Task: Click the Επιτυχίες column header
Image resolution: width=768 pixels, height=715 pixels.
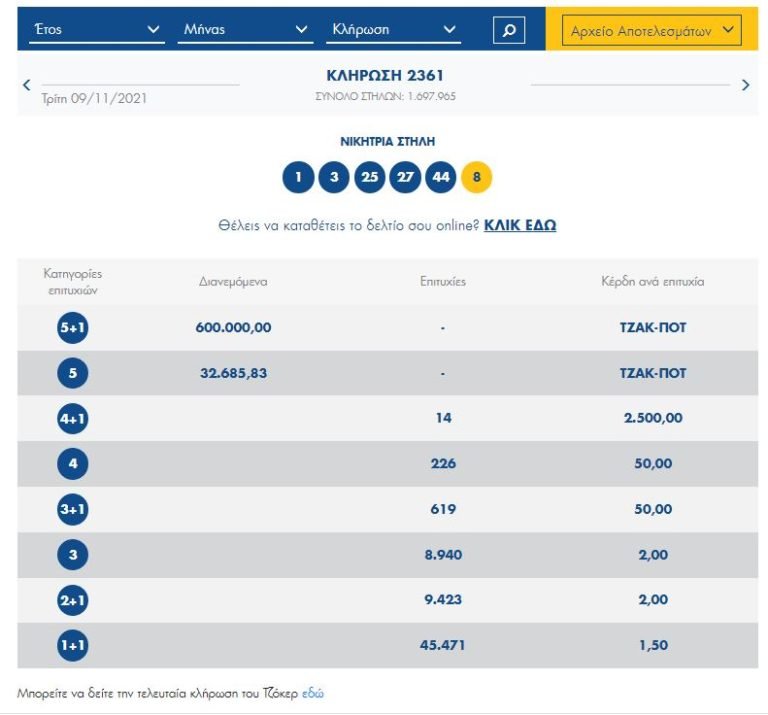Action: pyautogui.click(x=443, y=282)
